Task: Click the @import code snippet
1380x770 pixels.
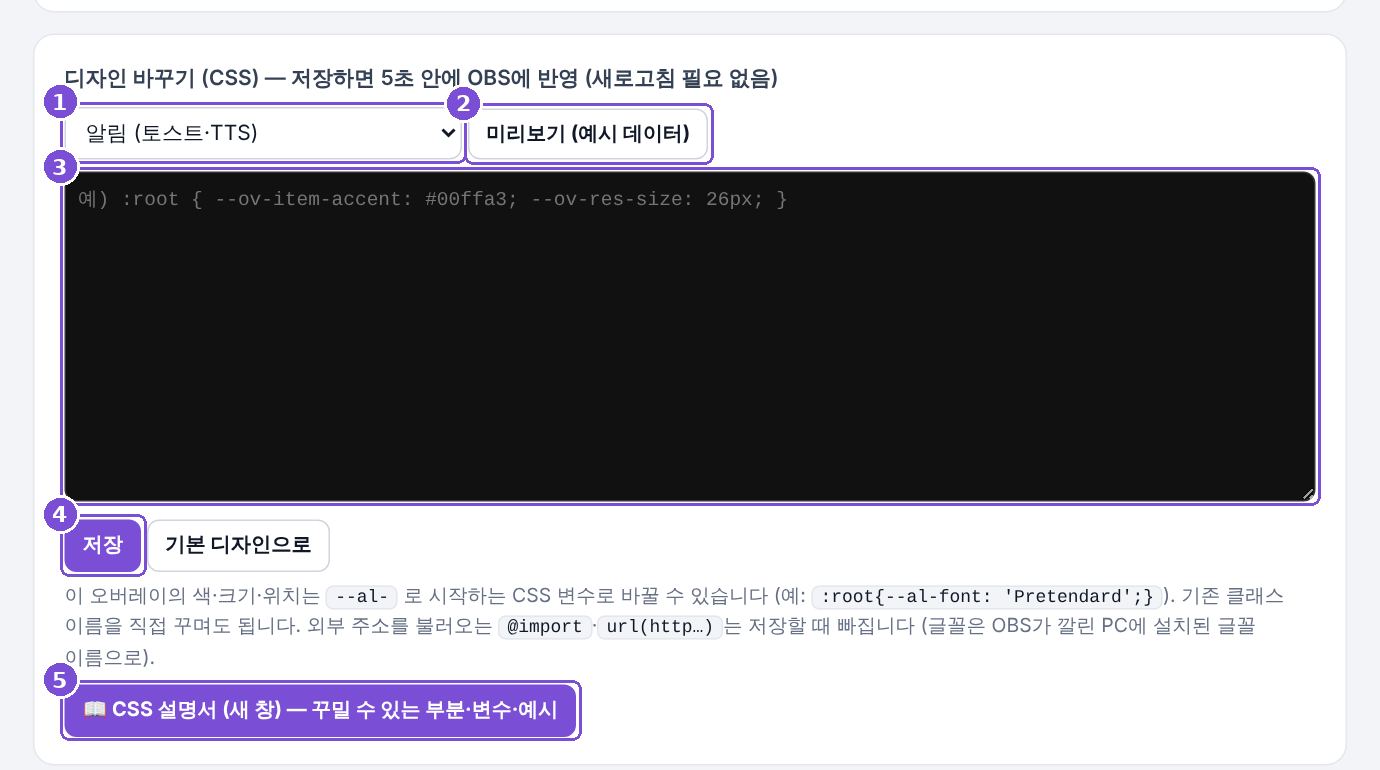Action: pyautogui.click(x=545, y=627)
